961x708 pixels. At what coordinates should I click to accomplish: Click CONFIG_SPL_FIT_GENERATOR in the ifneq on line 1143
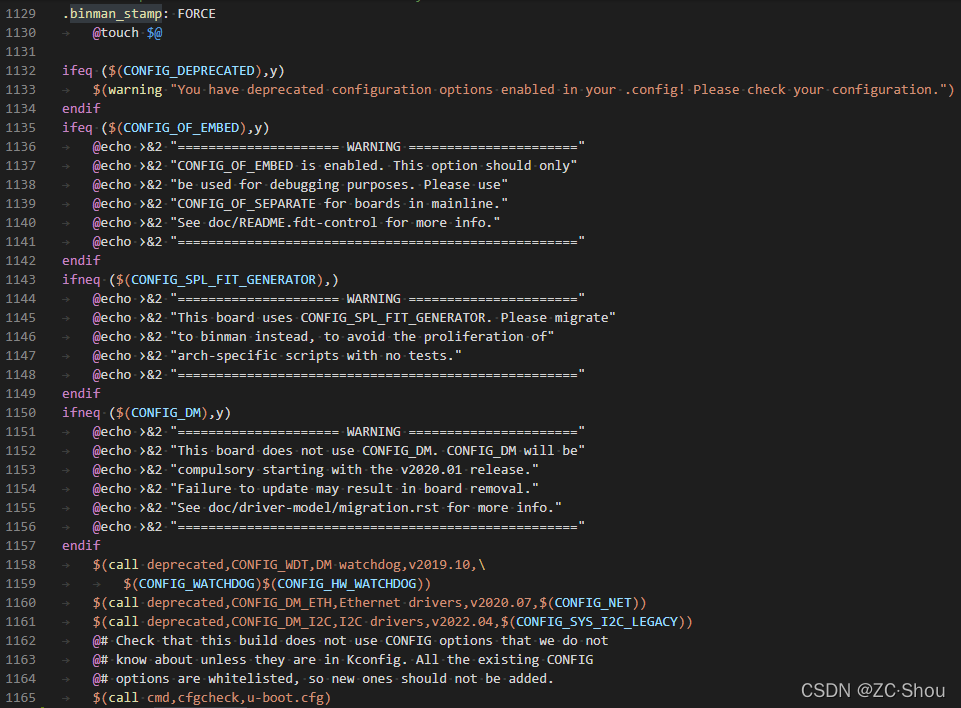click(223, 280)
